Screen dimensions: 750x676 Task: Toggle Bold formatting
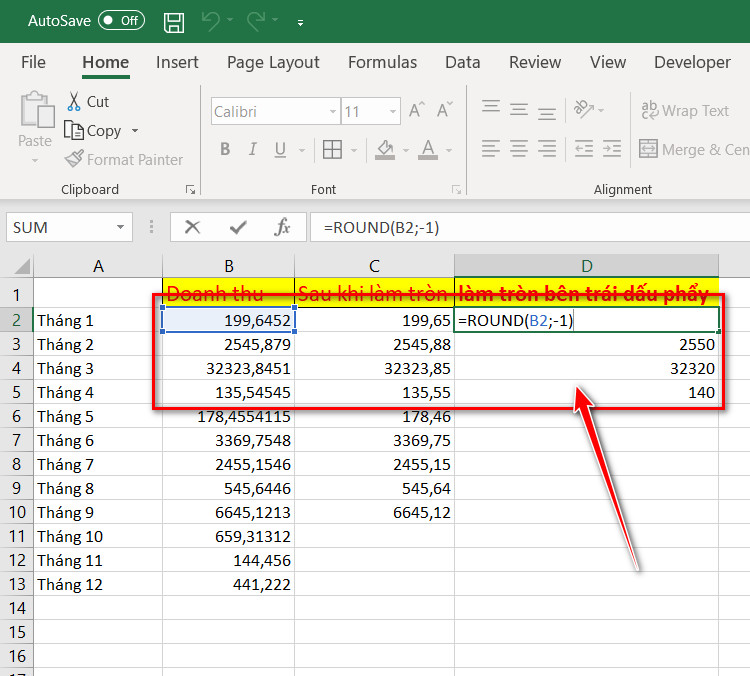tap(225, 150)
